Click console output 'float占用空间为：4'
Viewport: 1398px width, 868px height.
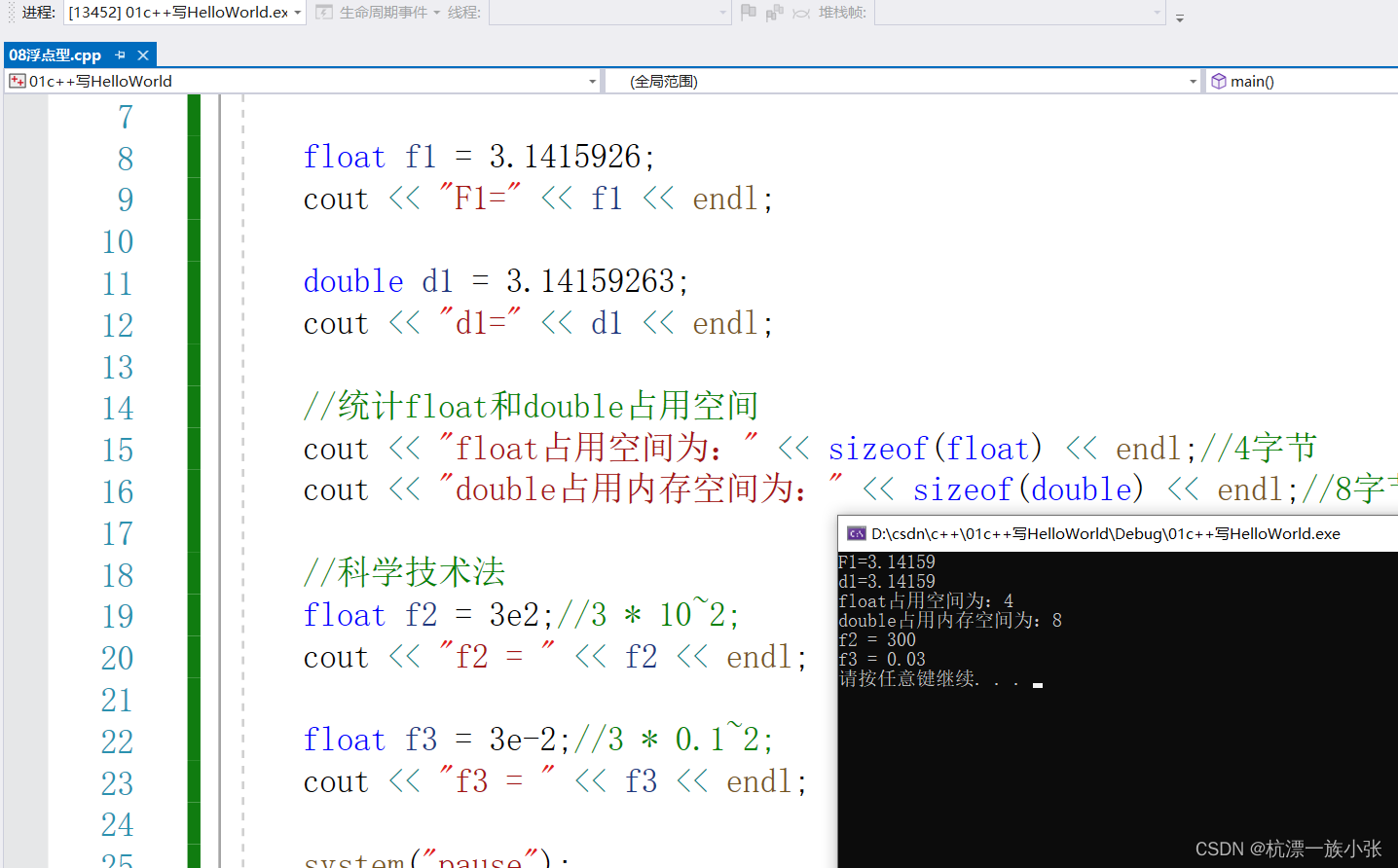click(x=926, y=601)
